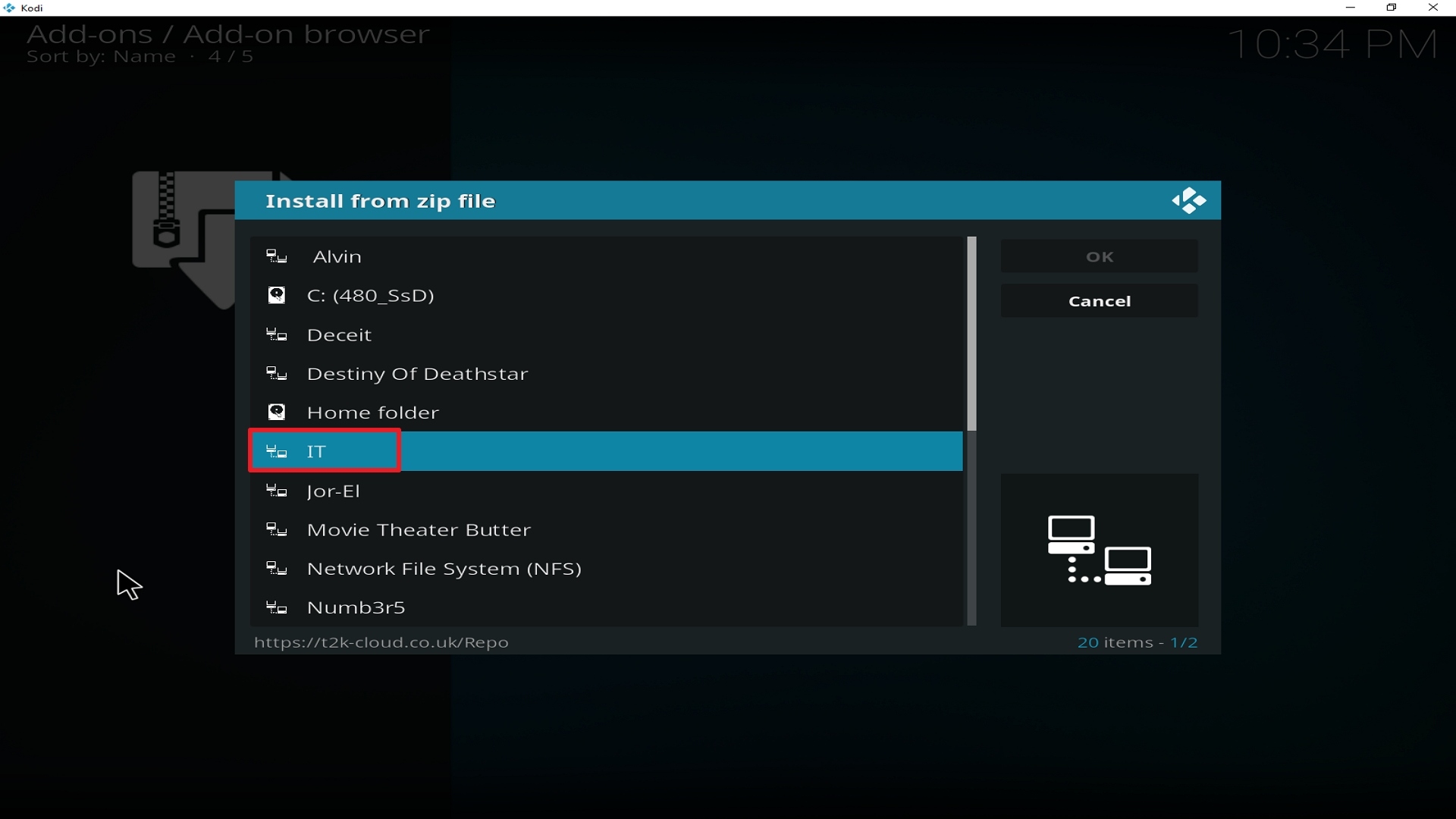
Task: Click the network icon beside Movie Theater Butter
Action: click(x=277, y=530)
